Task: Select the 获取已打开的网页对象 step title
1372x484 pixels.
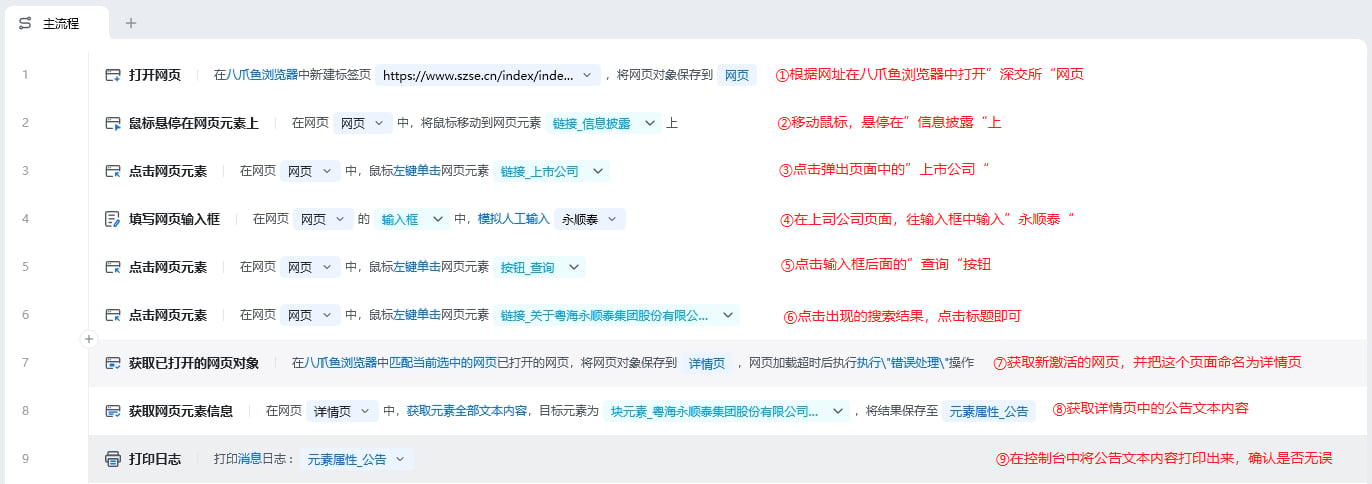Action: (194, 363)
